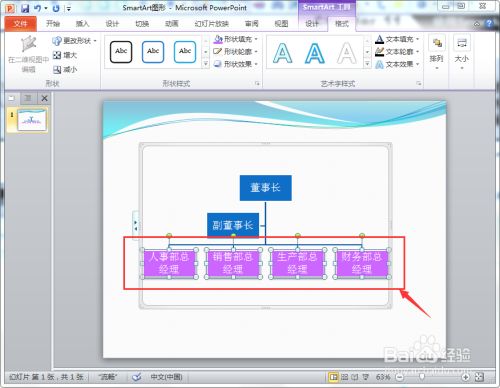Click the spell check icon in status bar
Viewport: 500px width, 388px height.
[x=136, y=377]
